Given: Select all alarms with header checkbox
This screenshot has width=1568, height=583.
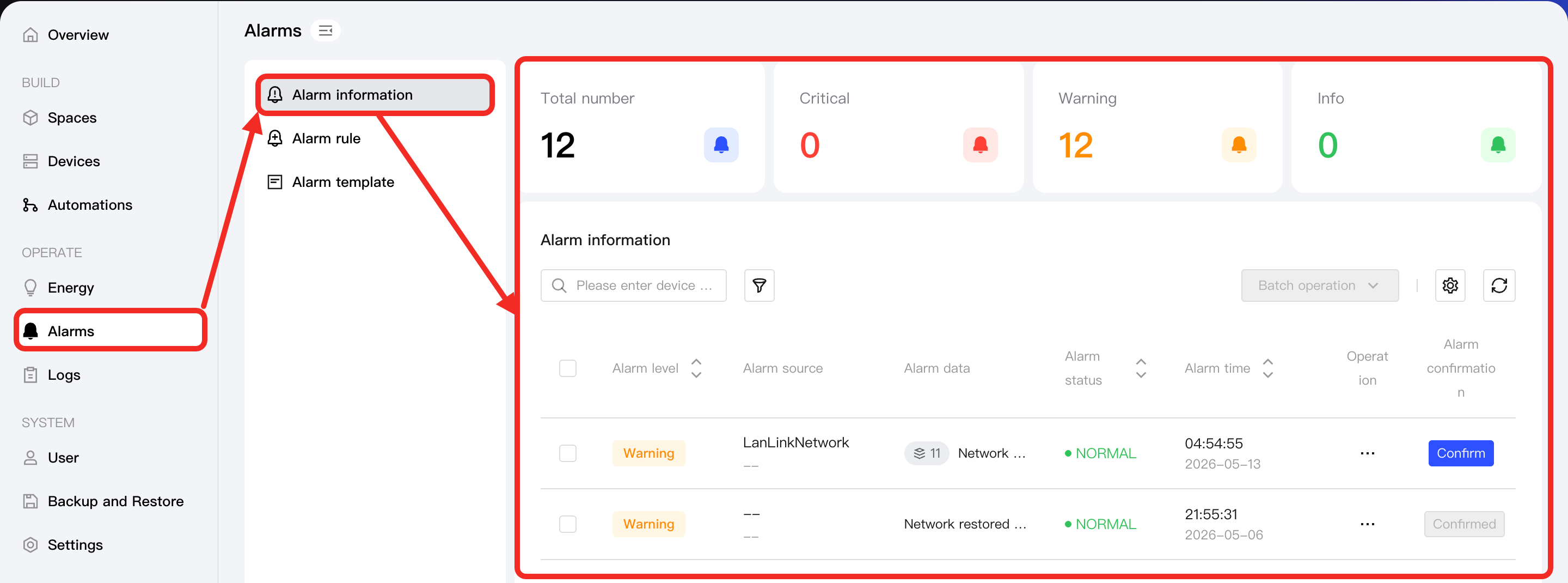Looking at the screenshot, I should click(x=567, y=368).
